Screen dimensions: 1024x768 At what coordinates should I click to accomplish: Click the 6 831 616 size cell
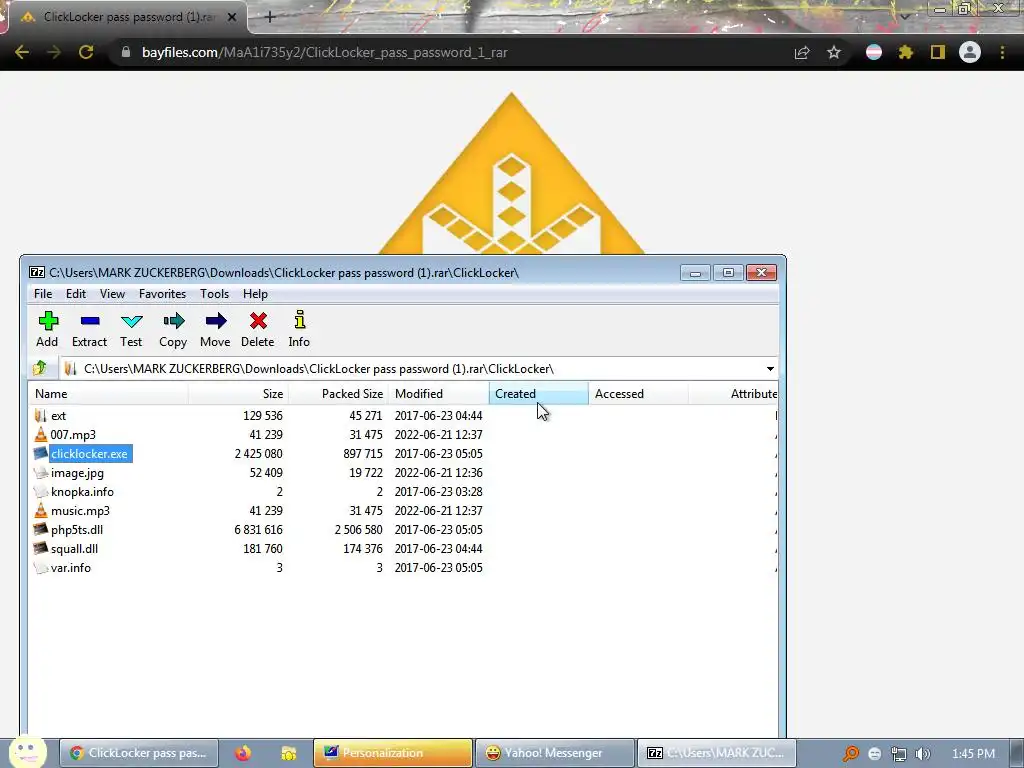(x=259, y=530)
